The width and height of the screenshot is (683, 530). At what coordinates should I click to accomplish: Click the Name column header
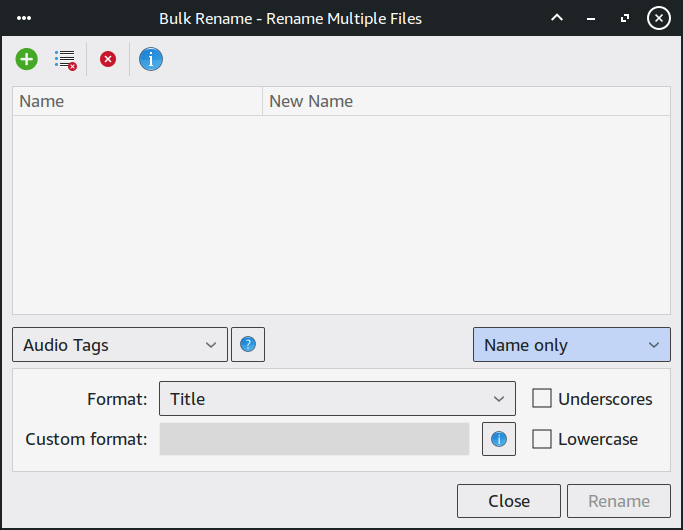[x=137, y=101]
